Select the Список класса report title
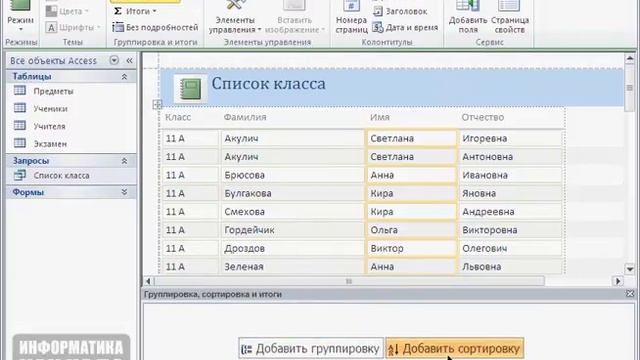This screenshot has height=360, width=640. point(269,84)
